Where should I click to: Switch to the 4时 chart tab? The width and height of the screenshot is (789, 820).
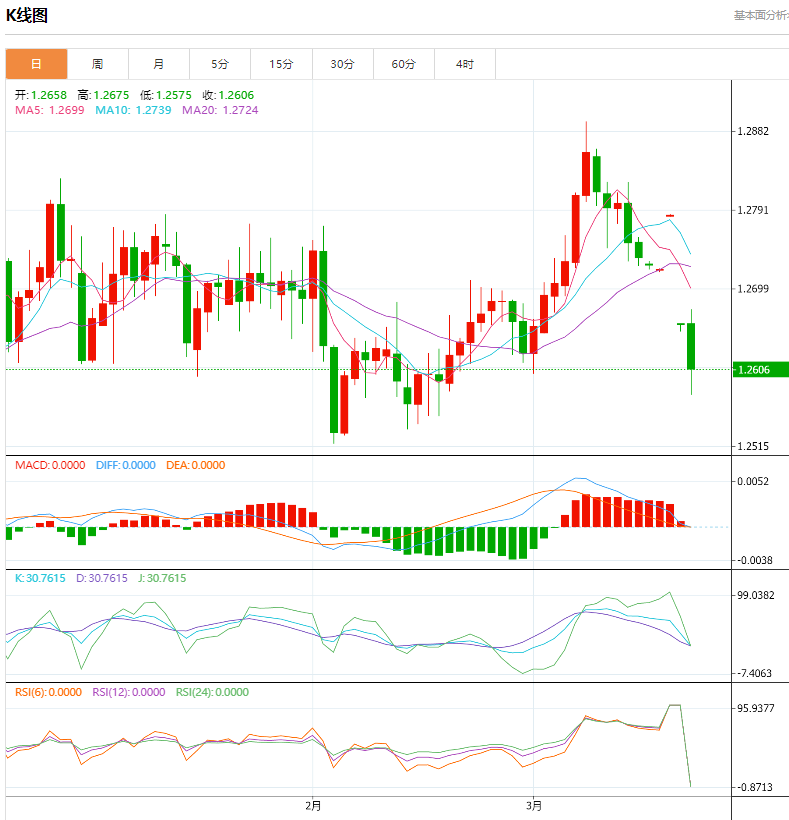point(464,64)
